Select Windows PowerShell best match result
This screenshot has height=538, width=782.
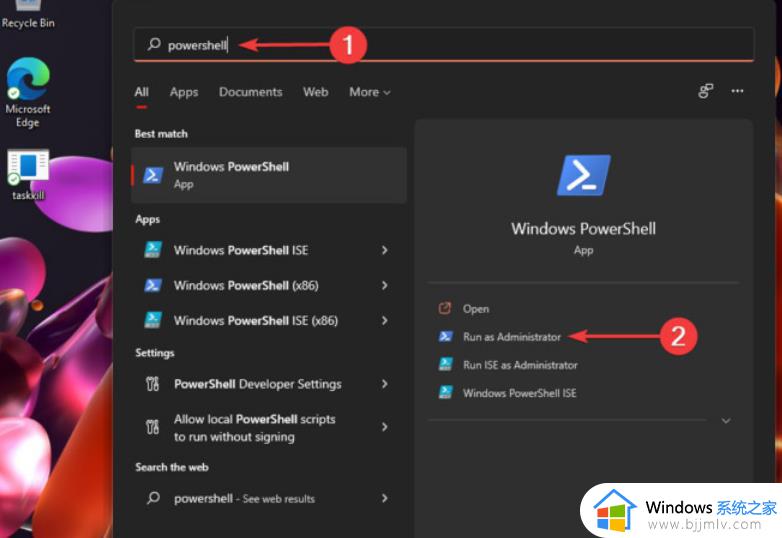point(269,175)
